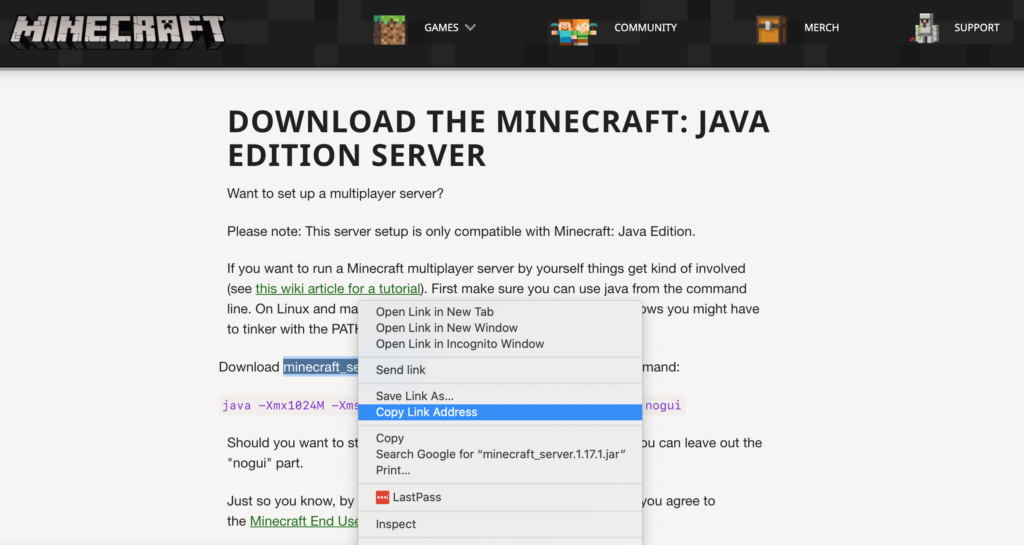Choose Save Link As option

click(414, 396)
